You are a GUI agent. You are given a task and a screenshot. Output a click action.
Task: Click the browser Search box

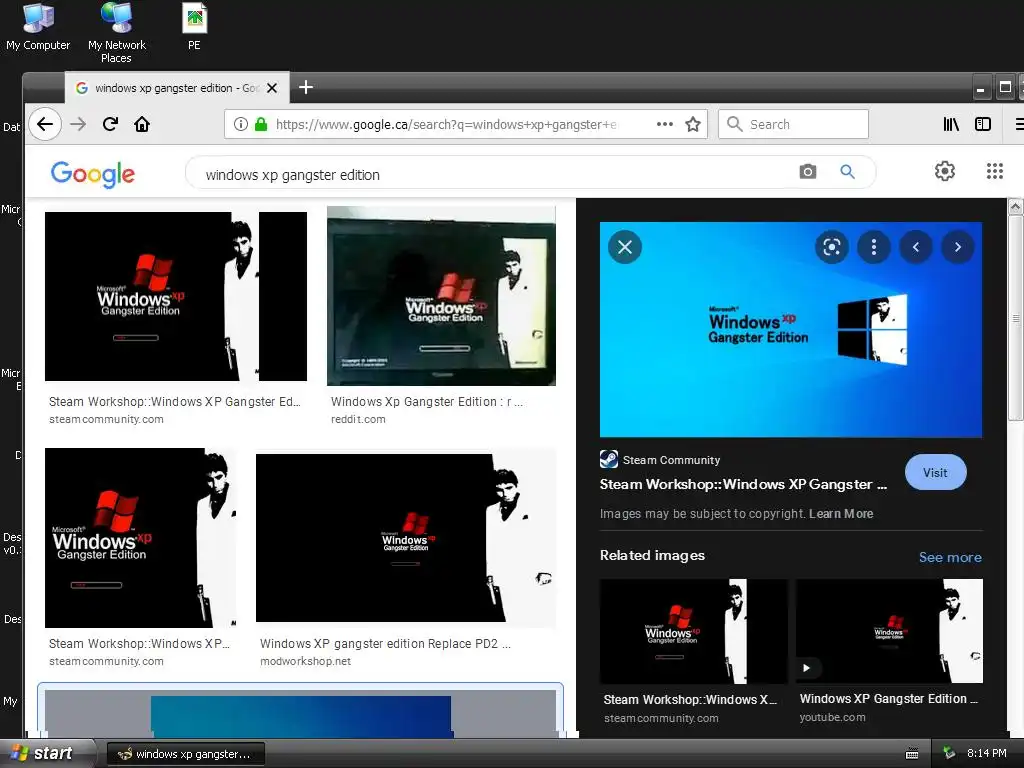(x=793, y=124)
